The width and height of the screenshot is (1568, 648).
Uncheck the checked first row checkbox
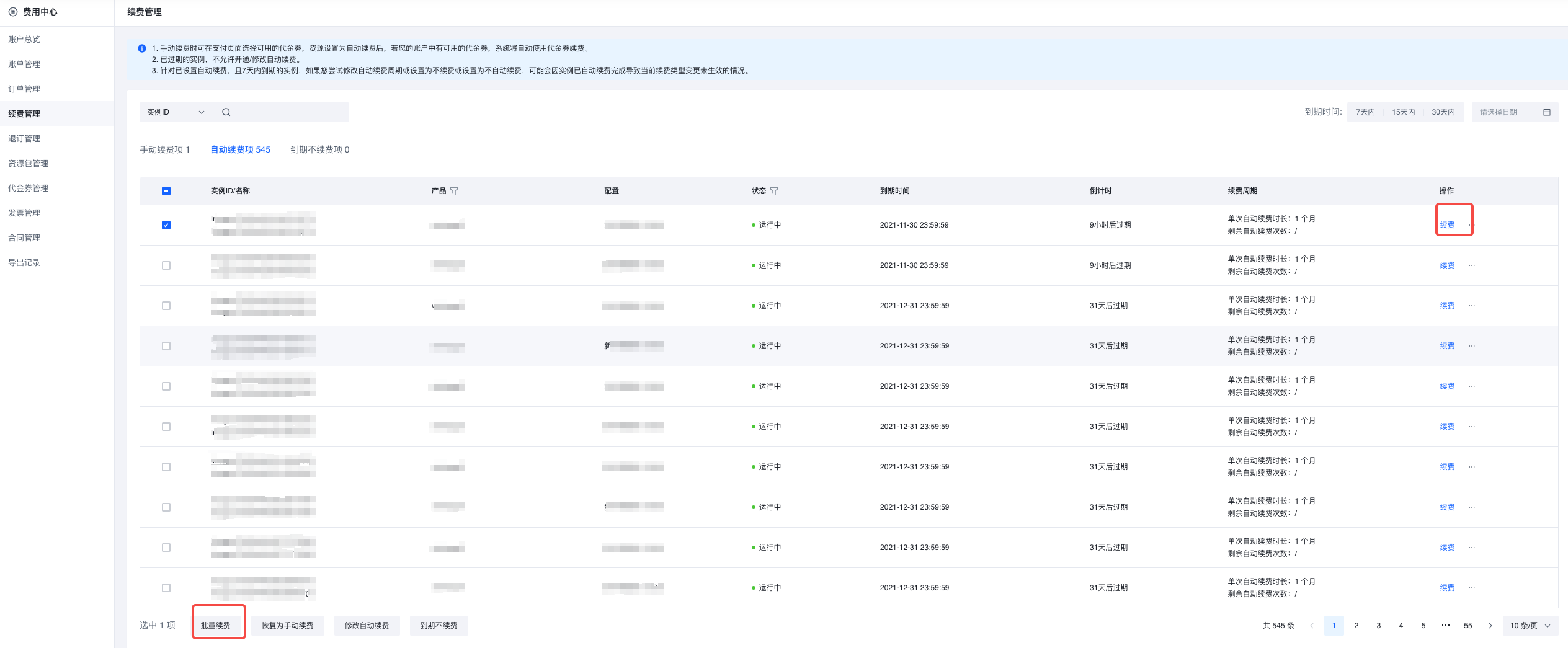[166, 225]
